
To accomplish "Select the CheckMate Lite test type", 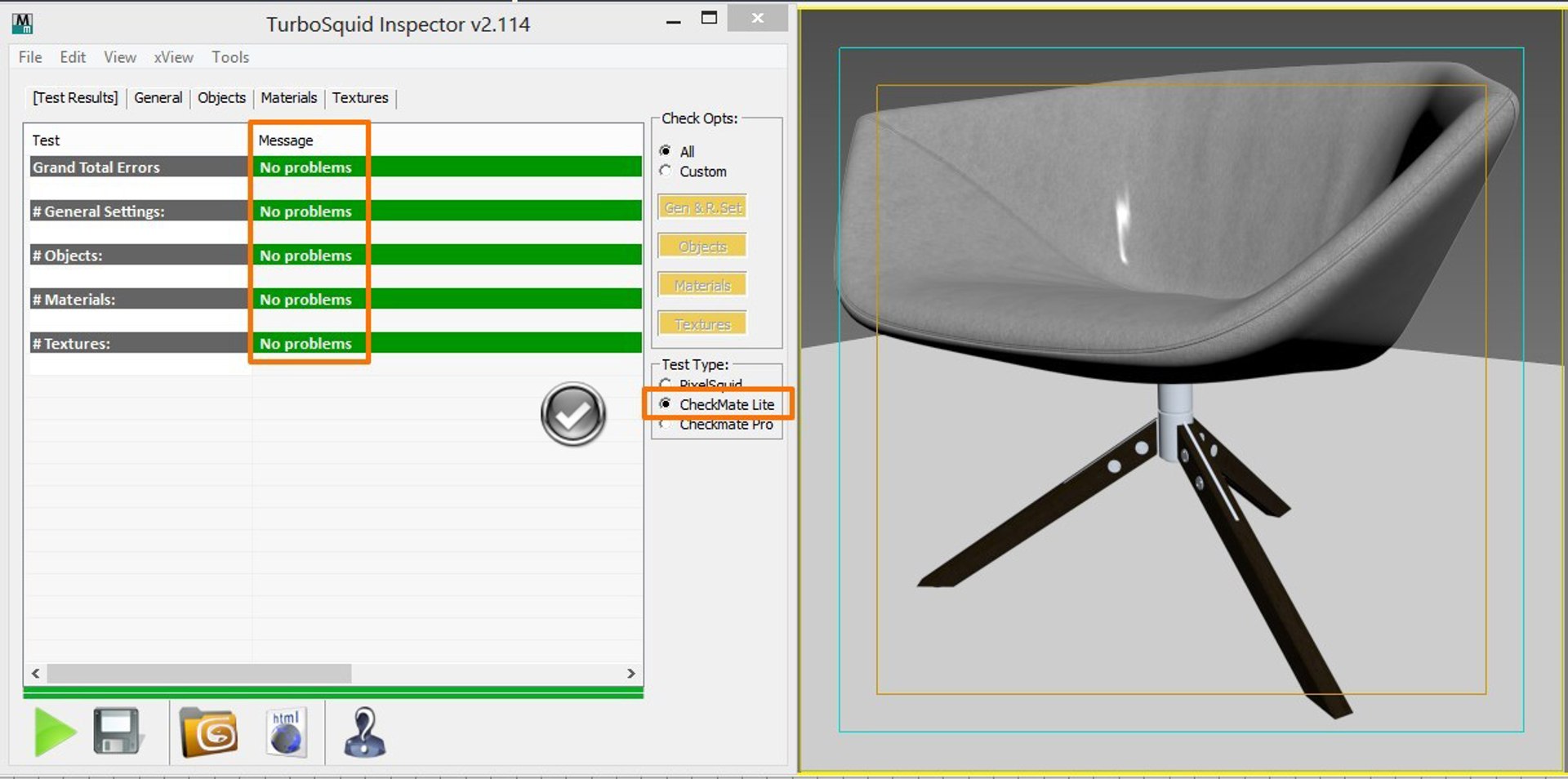I will pyautogui.click(x=666, y=404).
